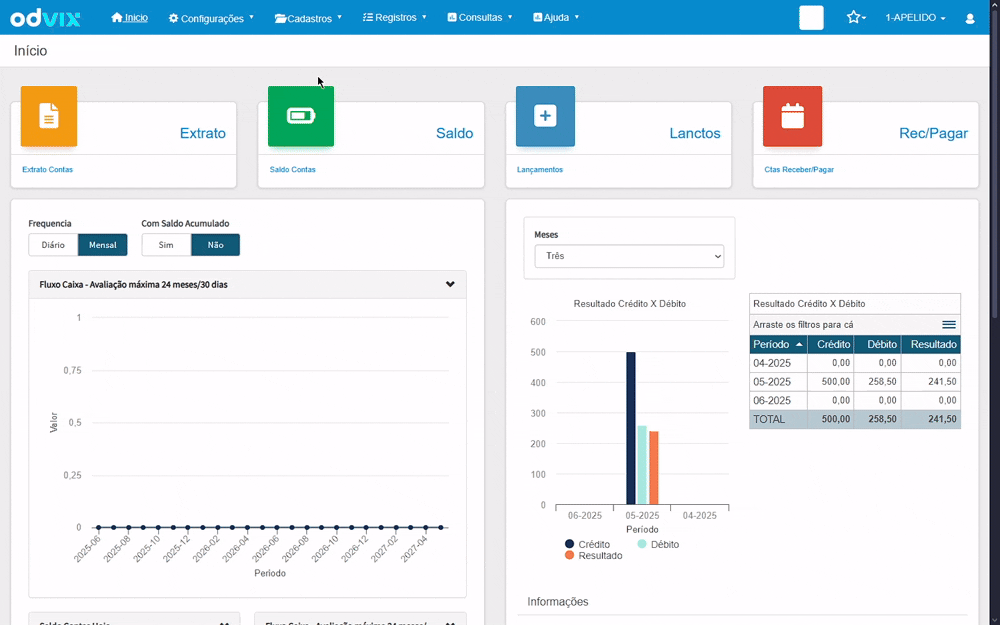
Task: Open the green Saldo battery icon
Action: [x=301, y=116]
